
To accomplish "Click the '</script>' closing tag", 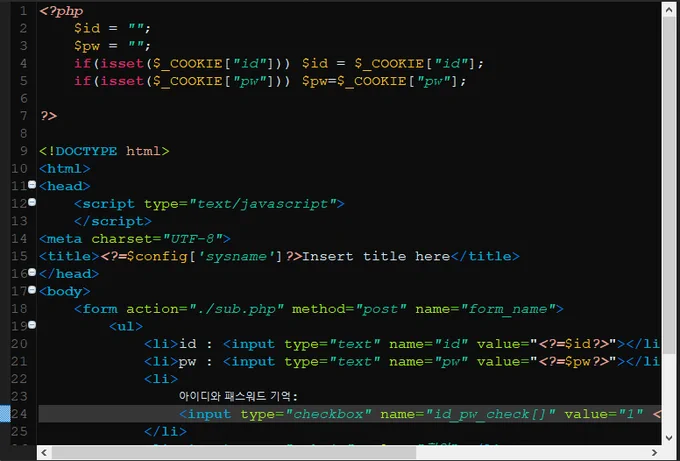I will pos(113,221).
